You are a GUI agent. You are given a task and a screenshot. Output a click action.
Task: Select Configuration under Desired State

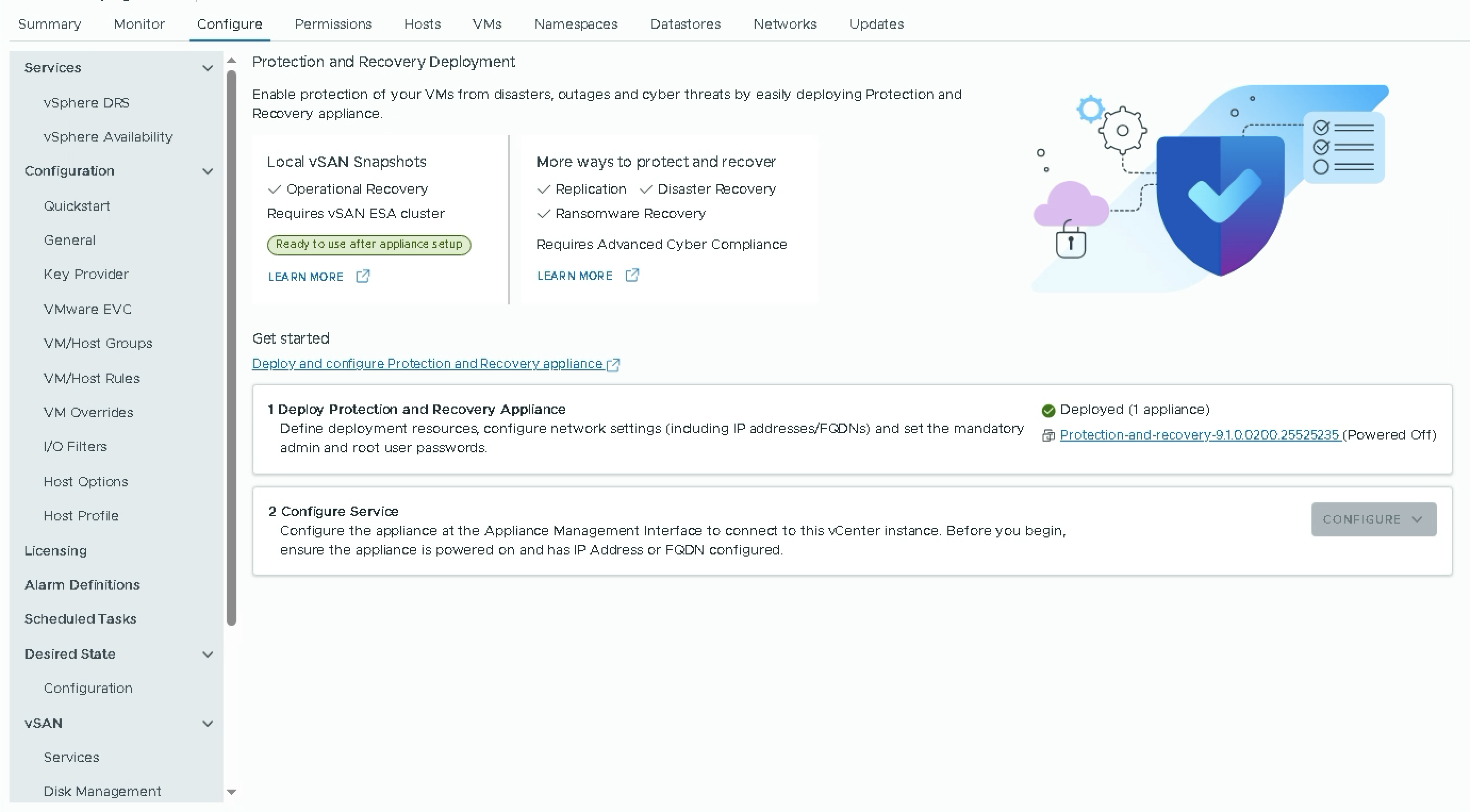(x=88, y=689)
